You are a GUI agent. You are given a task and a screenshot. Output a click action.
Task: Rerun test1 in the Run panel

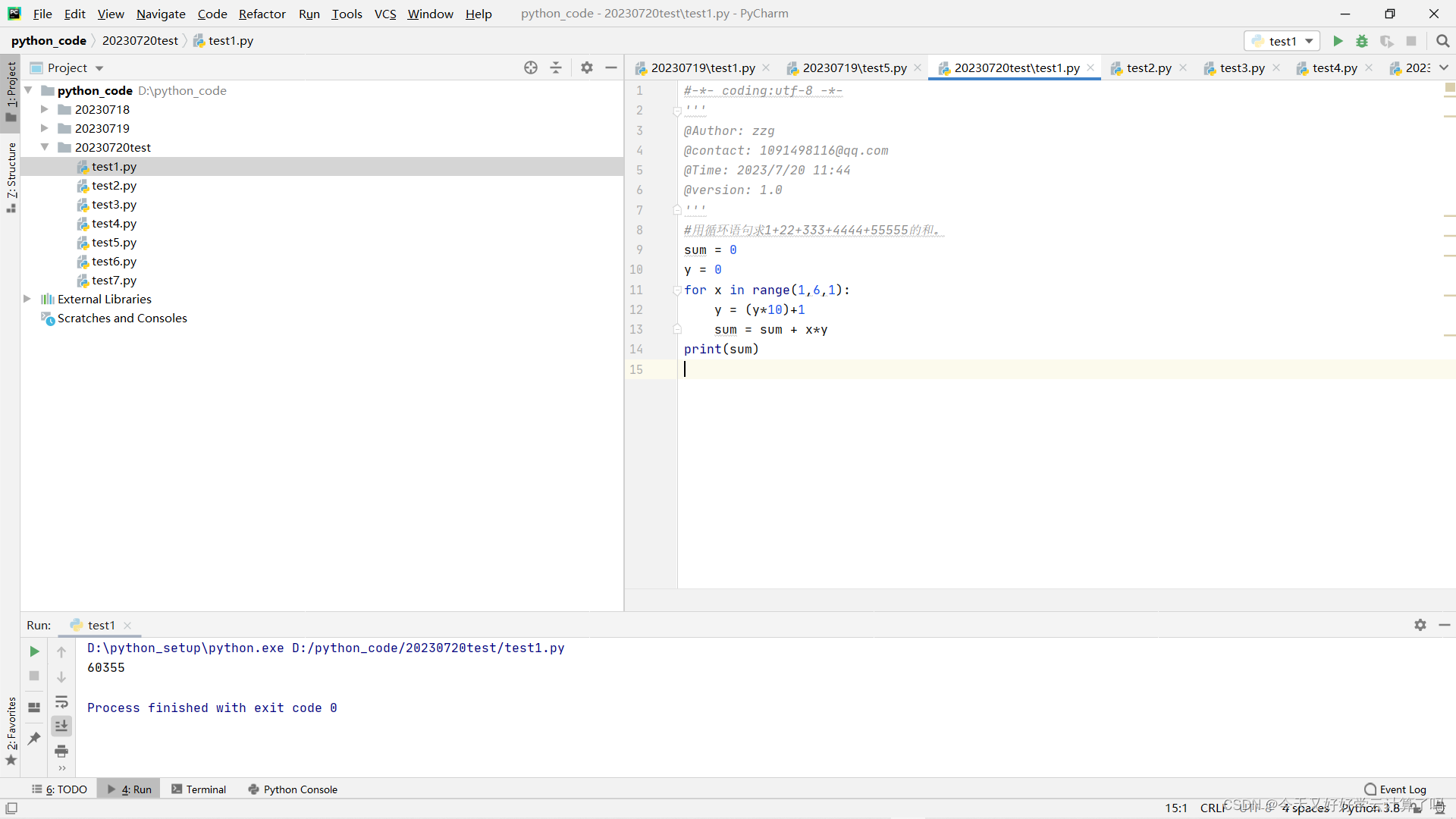[x=34, y=651]
